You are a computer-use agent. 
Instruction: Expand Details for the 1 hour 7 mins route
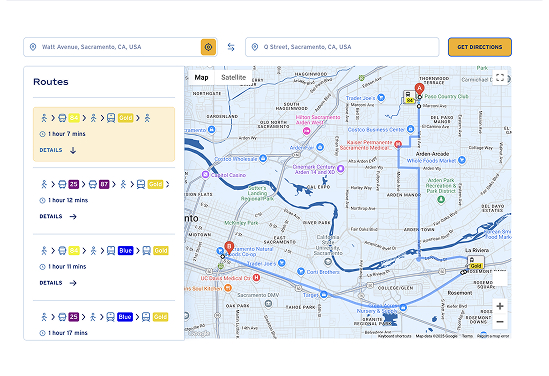(x=58, y=150)
